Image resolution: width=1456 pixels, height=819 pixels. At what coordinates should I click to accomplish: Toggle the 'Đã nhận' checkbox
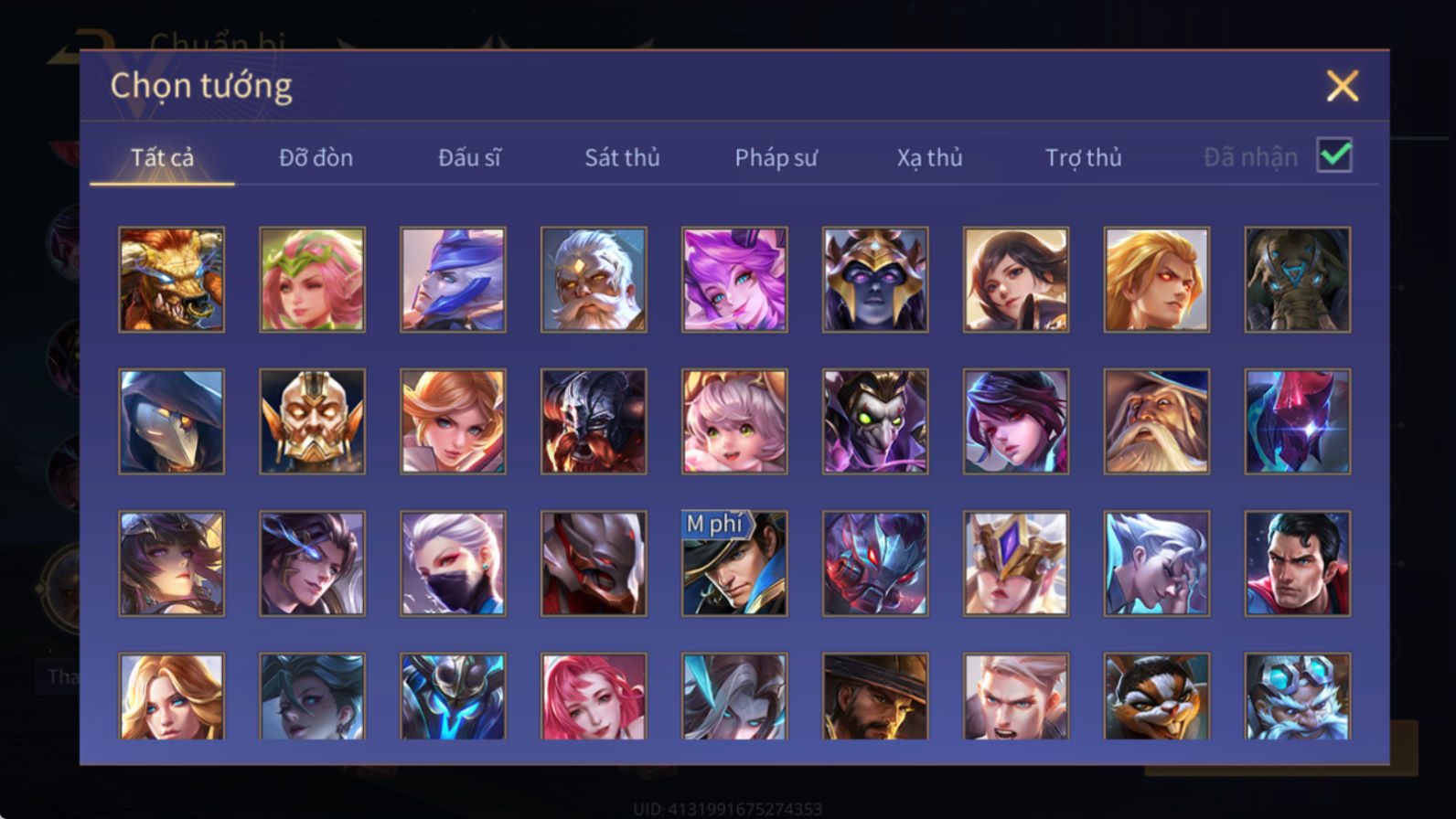(x=1334, y=155)
